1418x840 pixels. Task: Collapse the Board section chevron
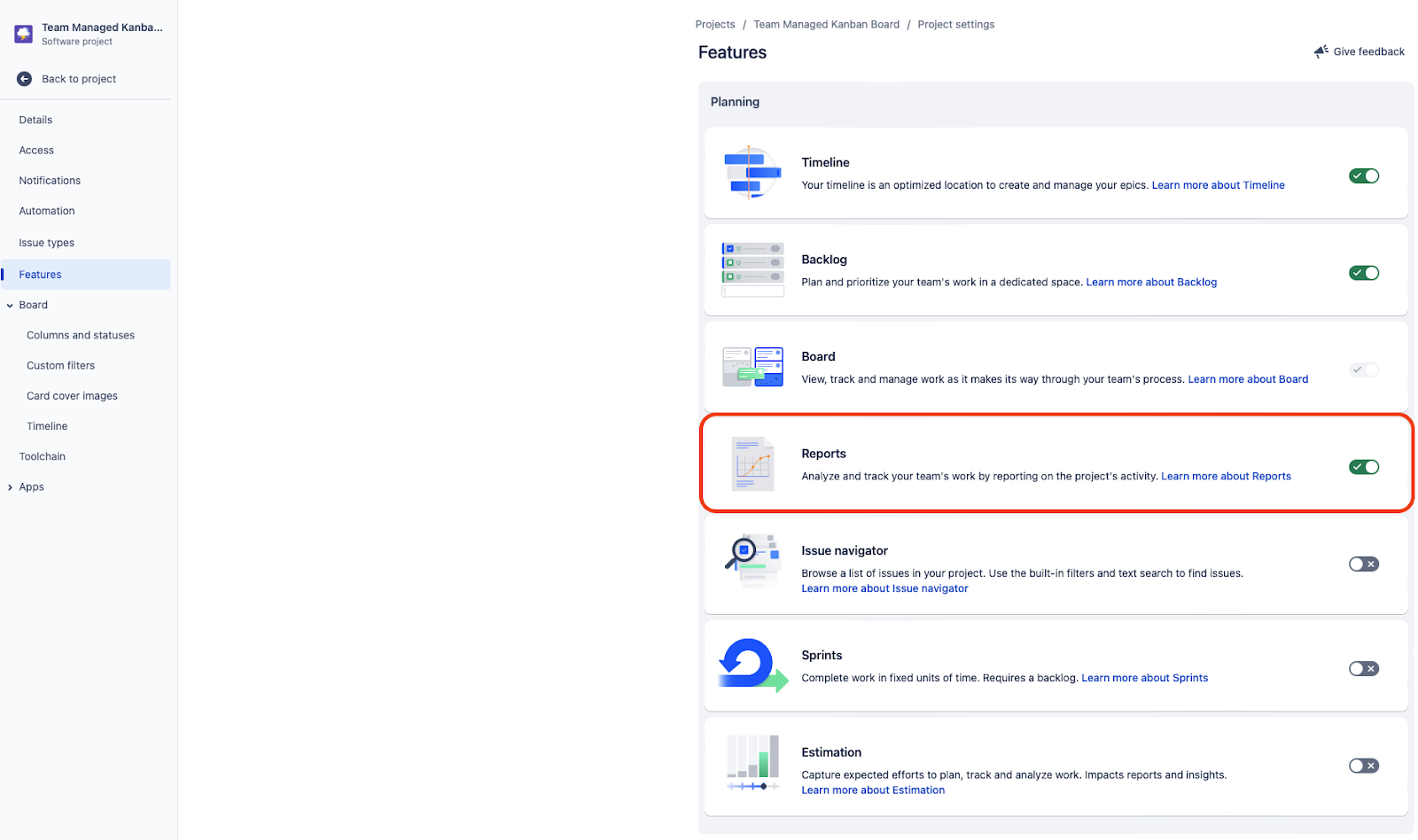10,306
